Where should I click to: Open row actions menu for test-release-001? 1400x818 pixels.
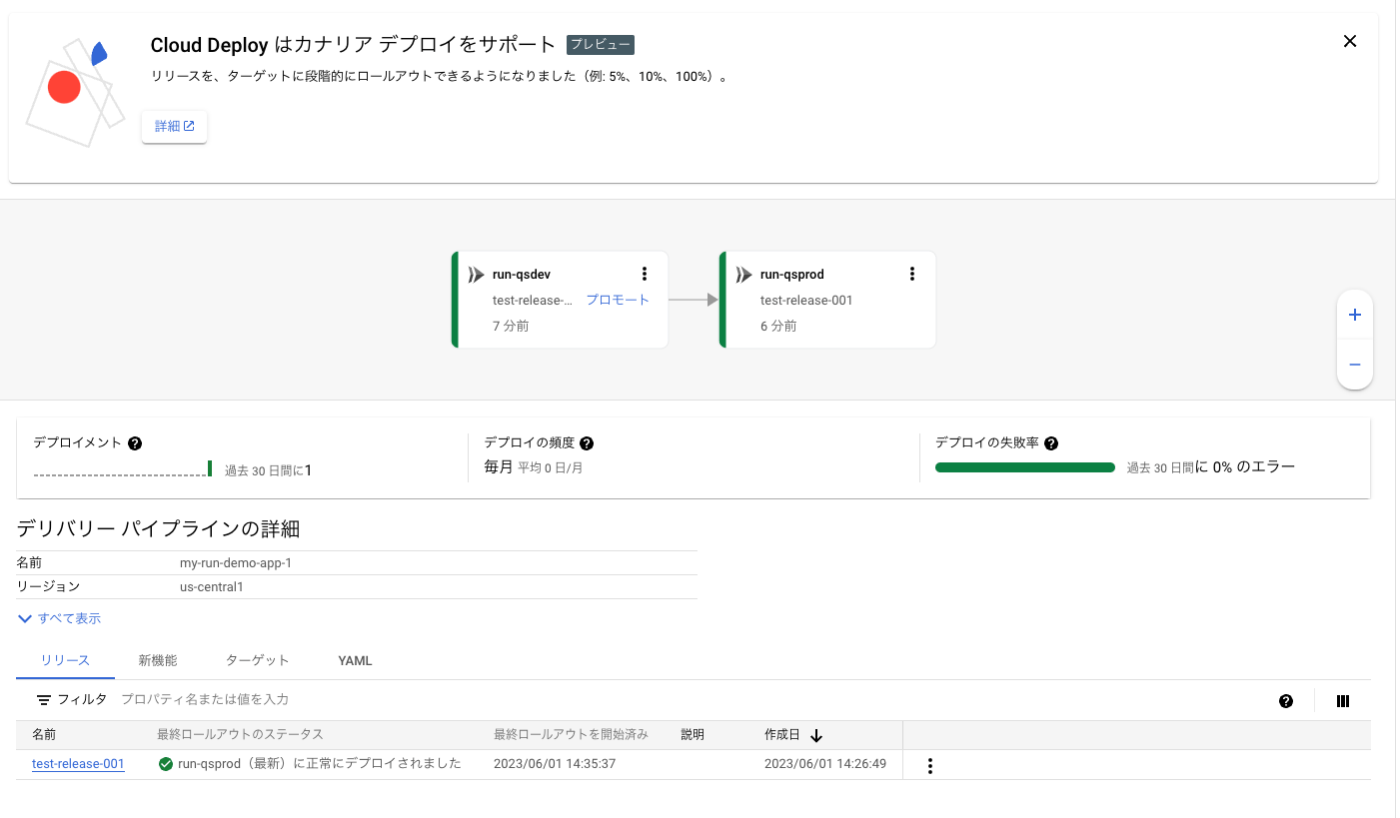[x=930, y=766]
